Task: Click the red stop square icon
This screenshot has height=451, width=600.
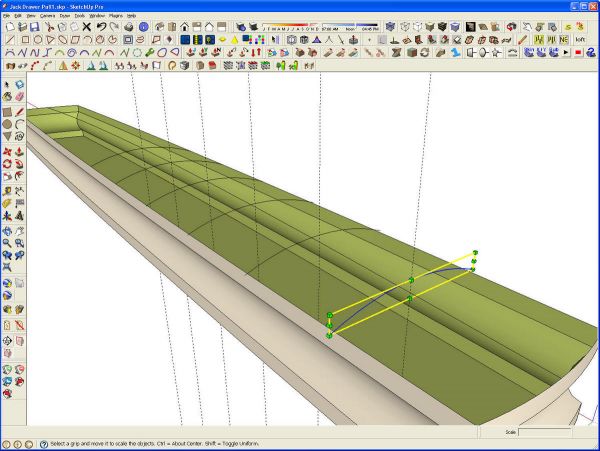Action: click(578, 52)
